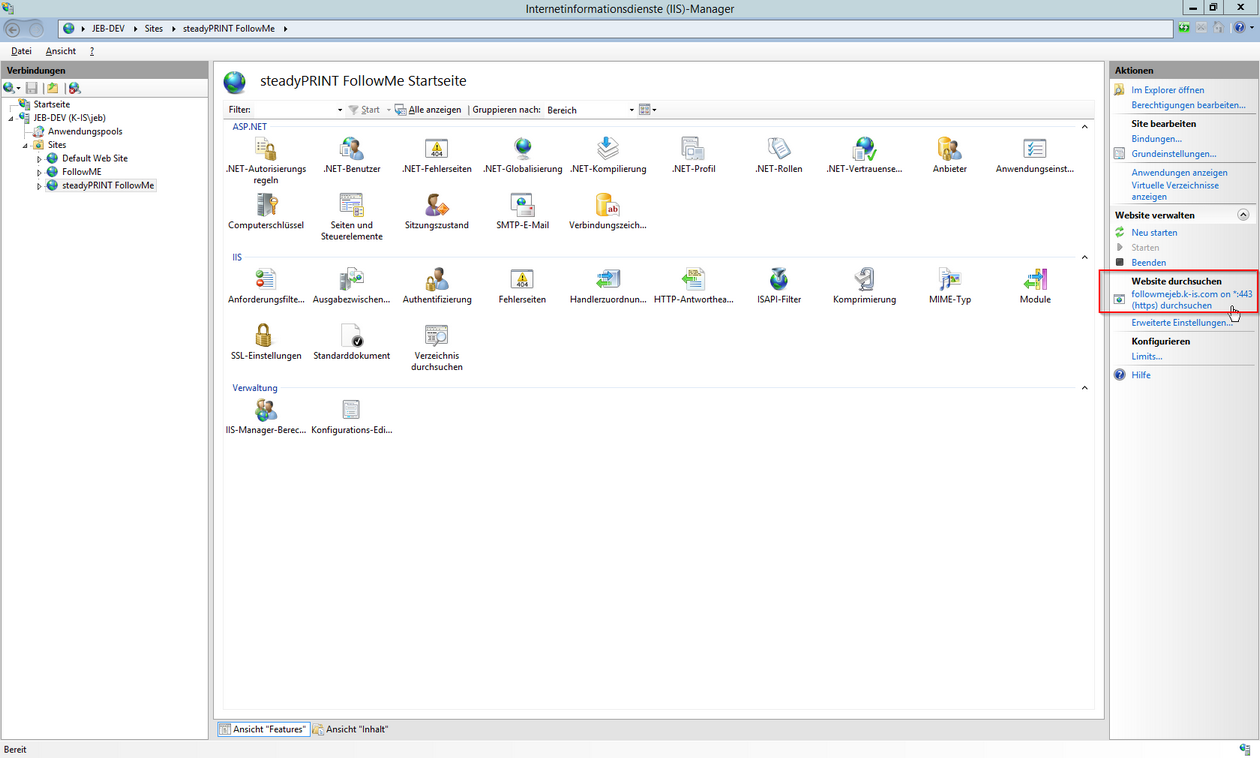Collapse the Verwaltung group
1260x758 pixels.
pos(1085,388)
